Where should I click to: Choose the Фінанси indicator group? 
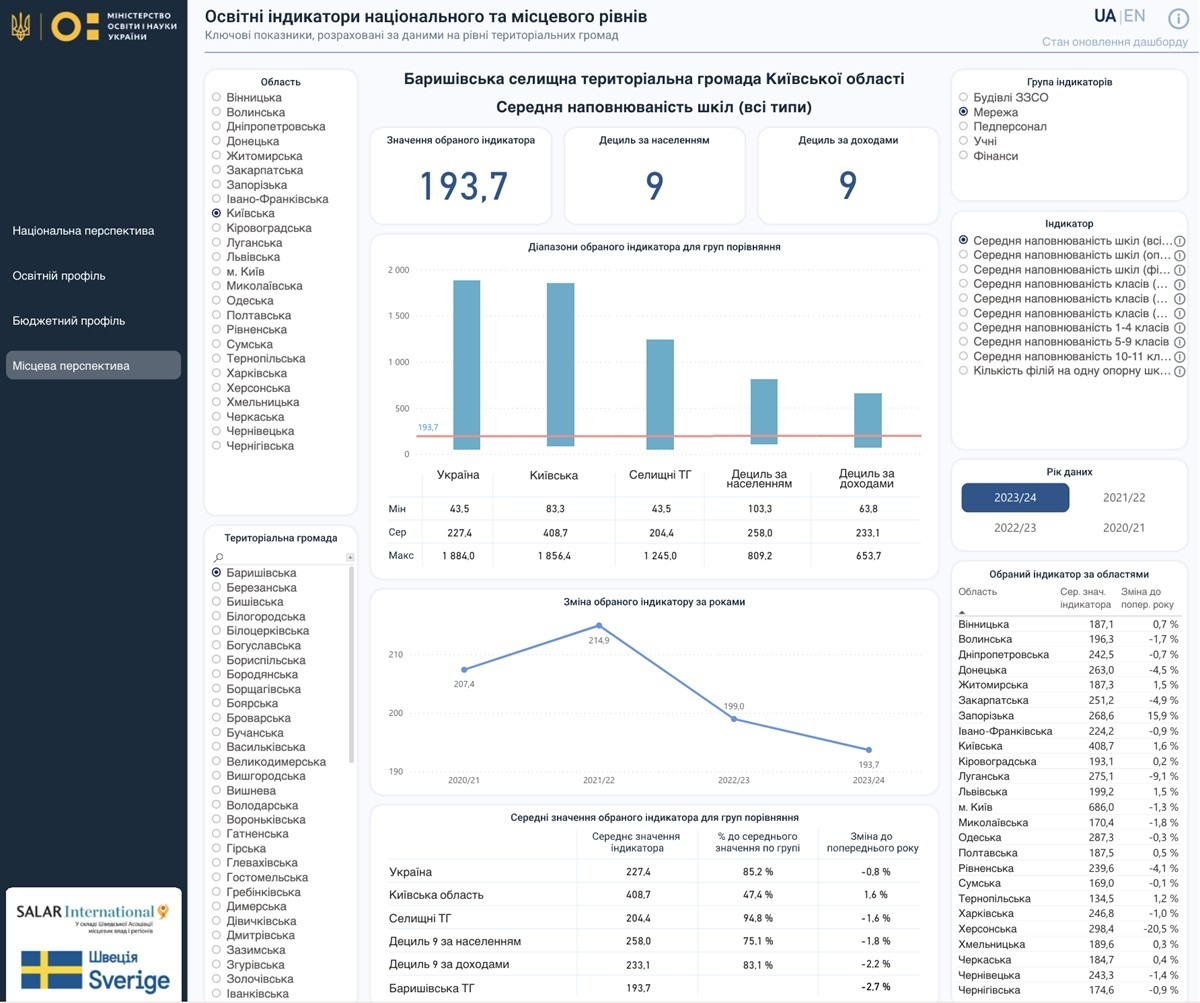pos(965,156)
